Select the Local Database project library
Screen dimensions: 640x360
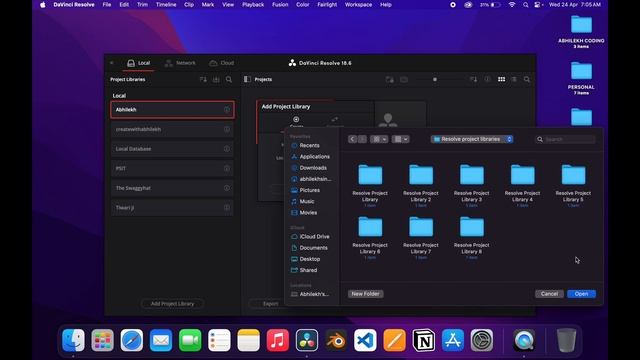click(x=172, y=149)
